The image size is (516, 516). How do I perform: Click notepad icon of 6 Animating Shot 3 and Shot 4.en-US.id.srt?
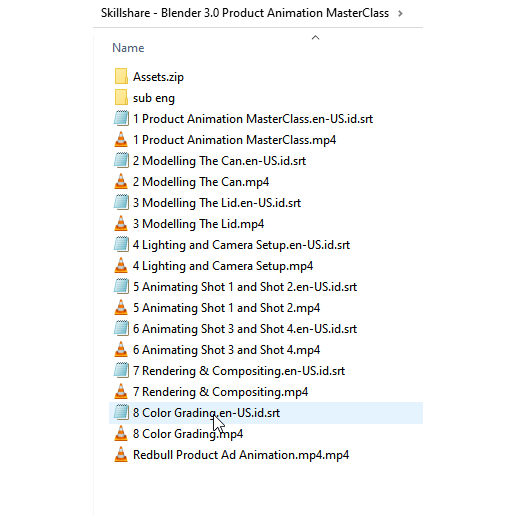click(x=121, y=329)
